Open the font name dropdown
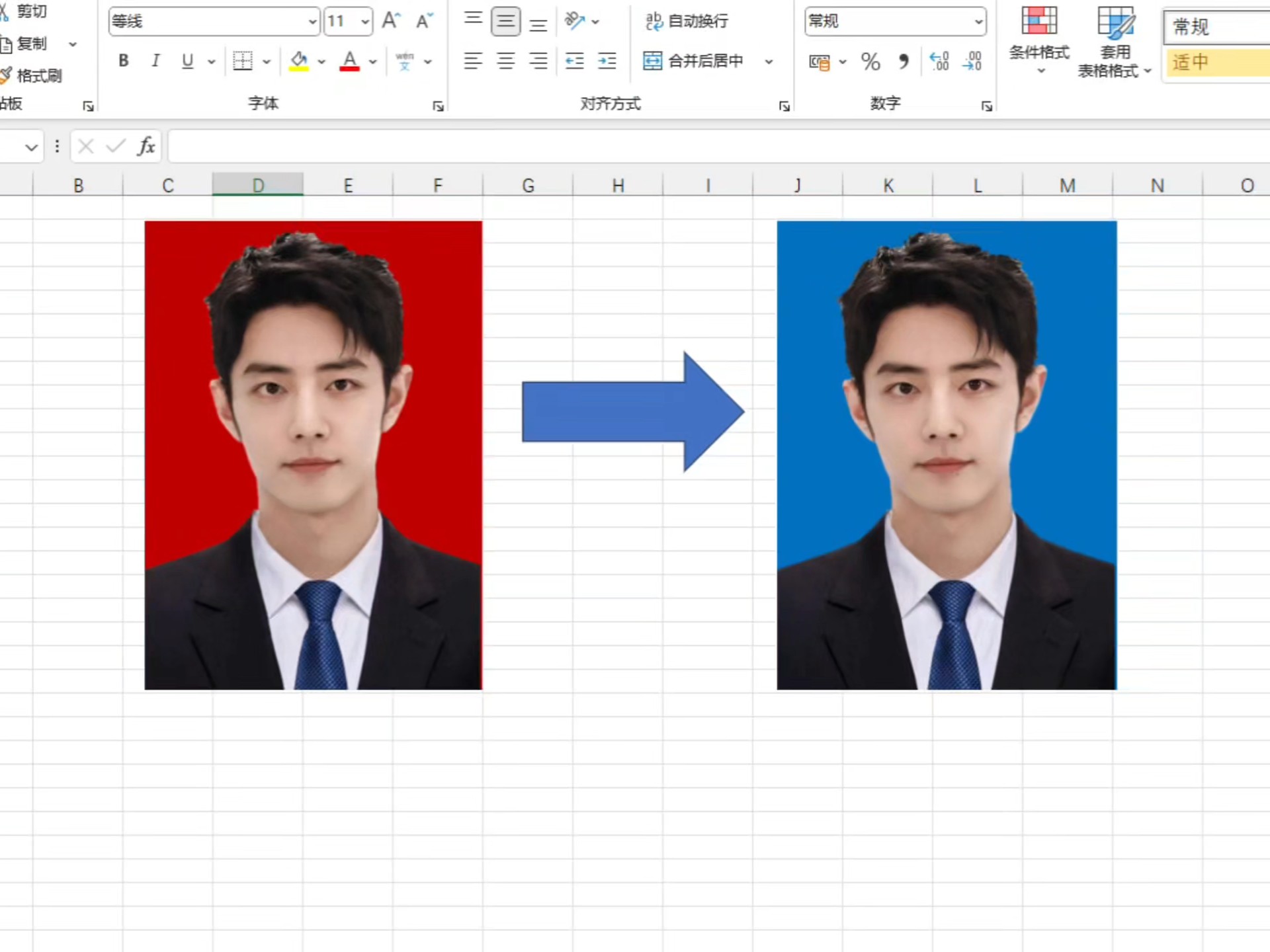Viewport: 1270px width, 952px height. 312,22
